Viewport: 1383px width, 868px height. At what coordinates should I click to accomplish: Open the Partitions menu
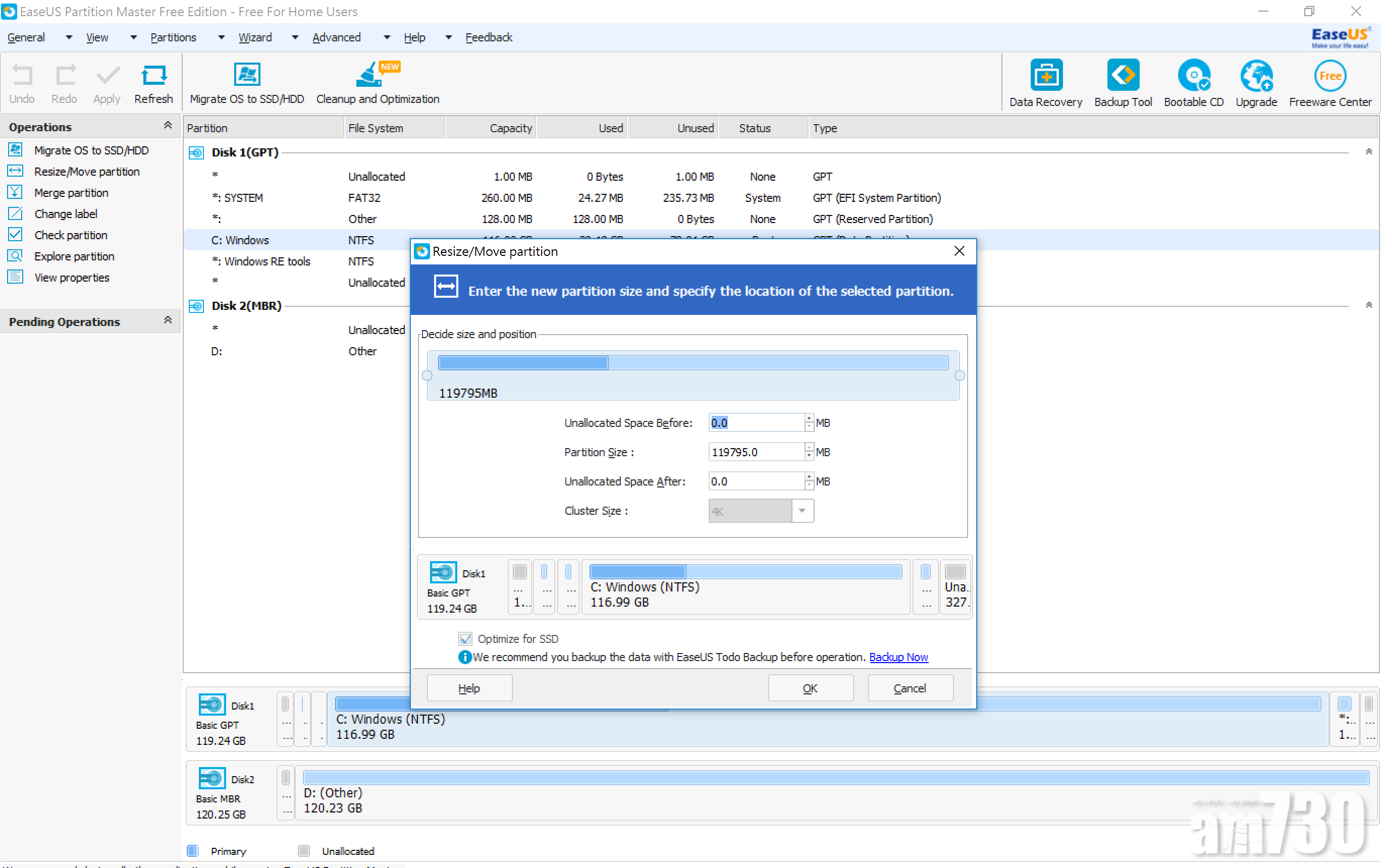click(173, 37)
